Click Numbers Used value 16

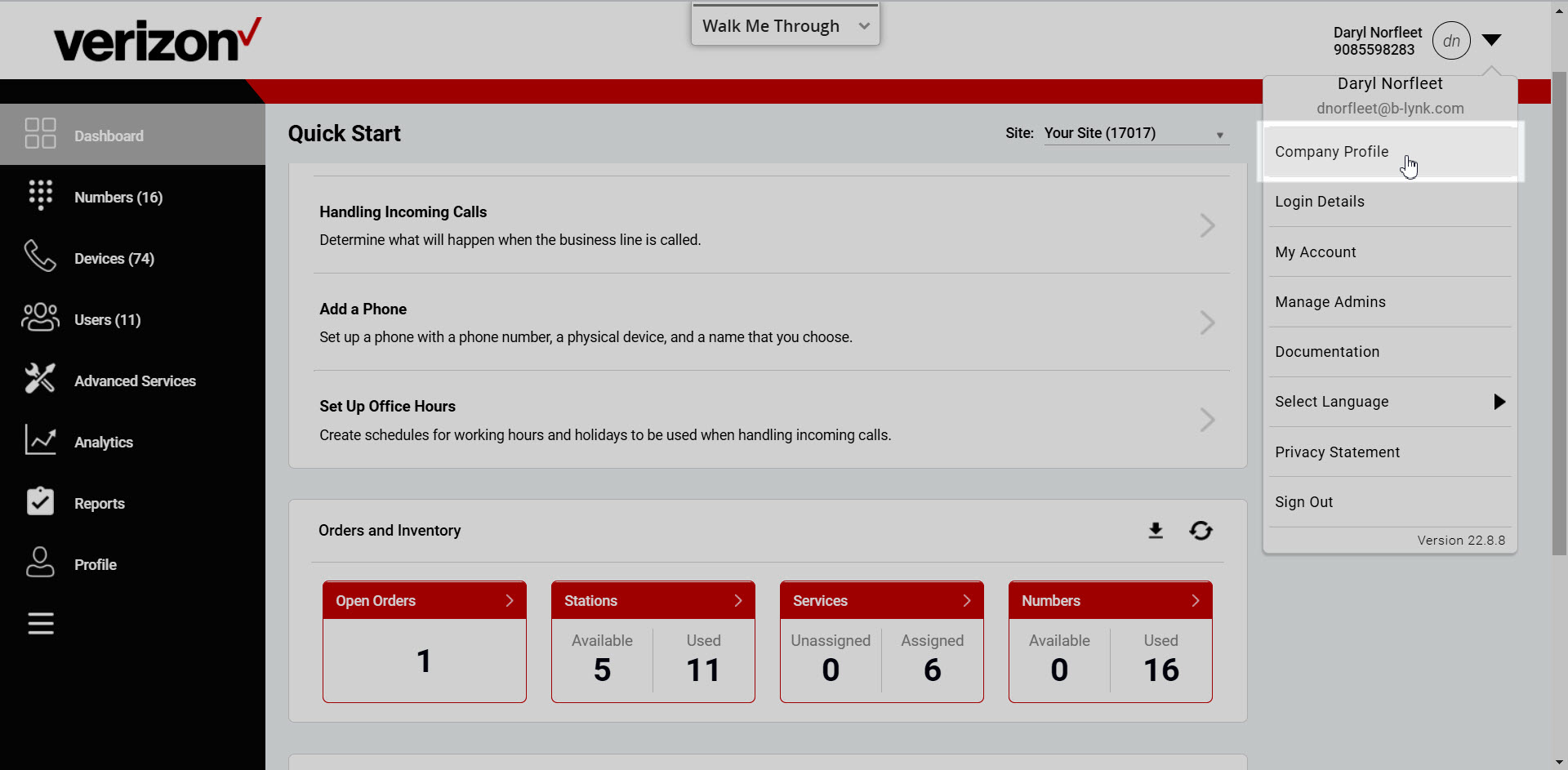coord(1161,670)
